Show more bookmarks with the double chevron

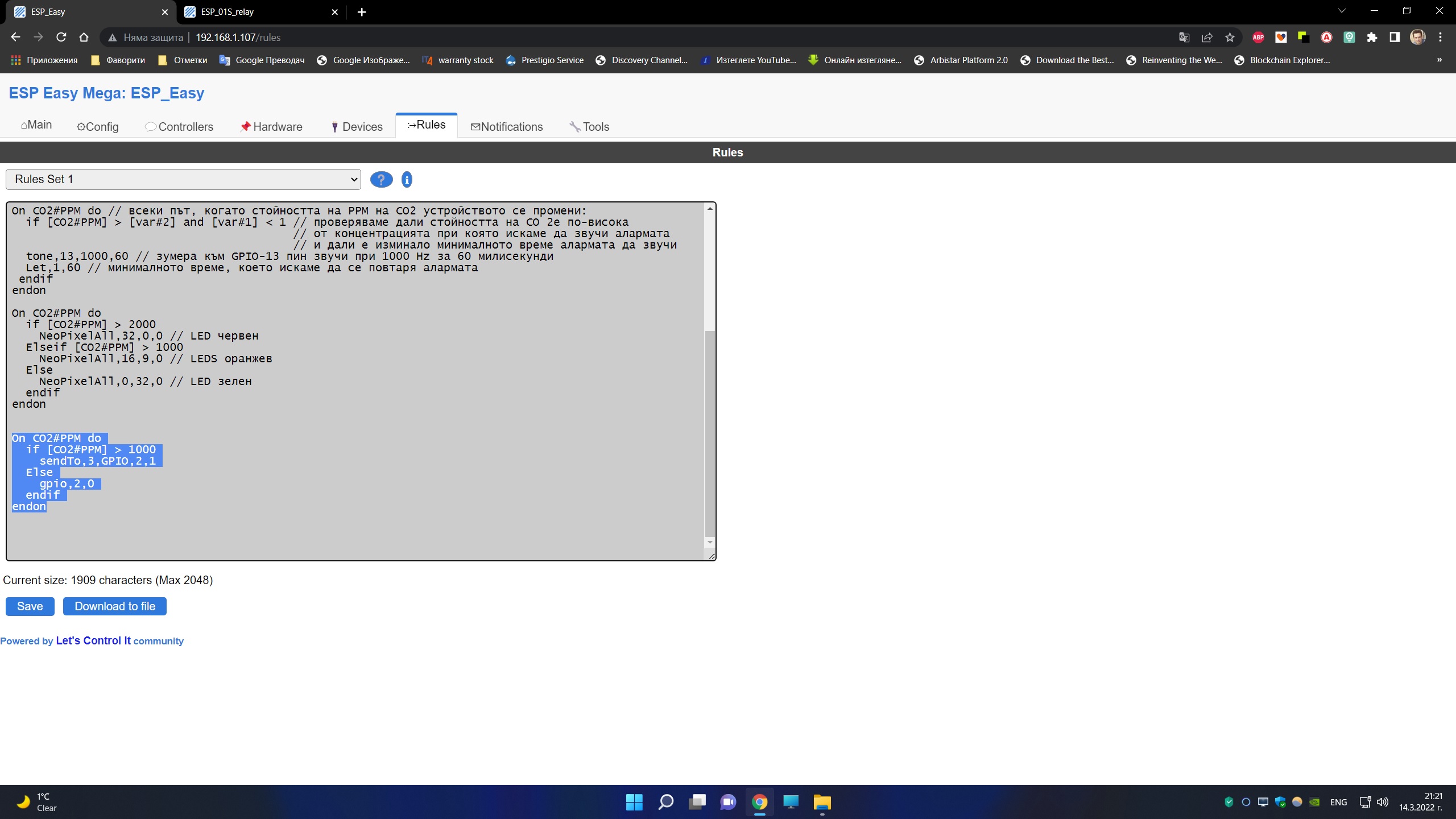tap(1440, 60)
